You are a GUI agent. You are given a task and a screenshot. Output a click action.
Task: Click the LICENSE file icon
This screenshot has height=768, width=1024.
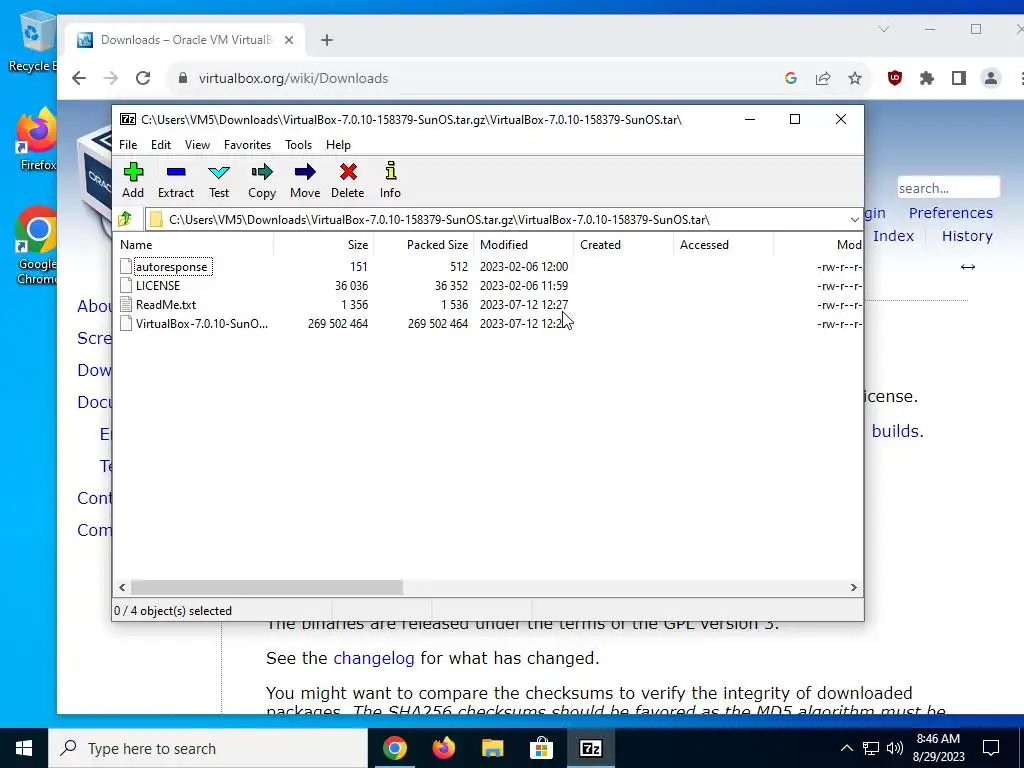coord(126,285)
